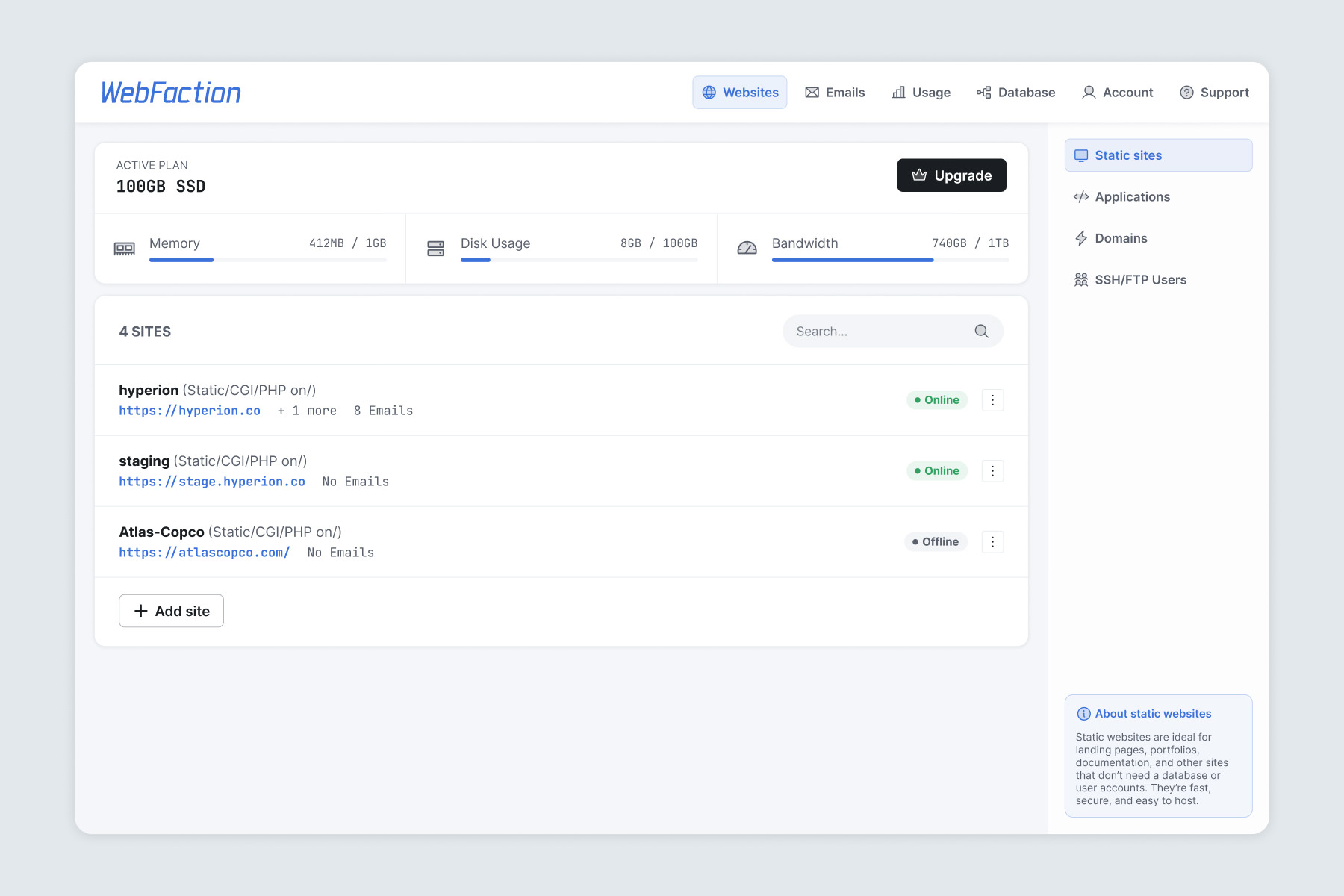
Task: Click the WebFaction logo
Action: (171, 93)
